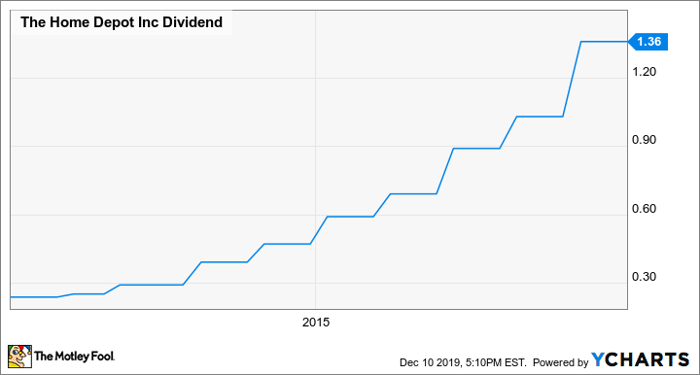The height and width of the screenshot is (375, 700).
Task: Click the Motley Fool jester hat logo
Action: tap(20, 356)
